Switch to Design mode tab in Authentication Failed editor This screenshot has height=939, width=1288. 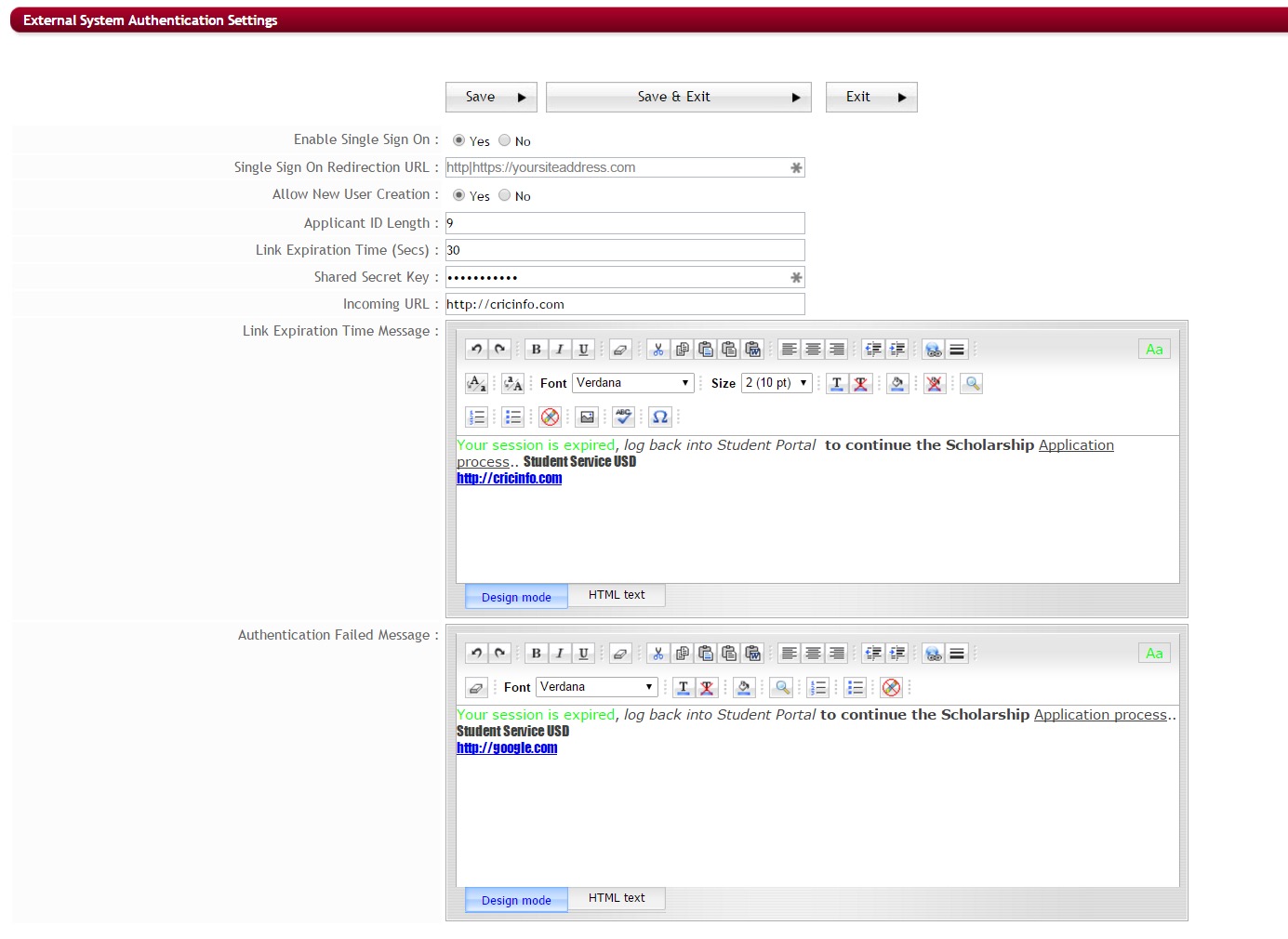pyautogui.click(x=516, y=900)
